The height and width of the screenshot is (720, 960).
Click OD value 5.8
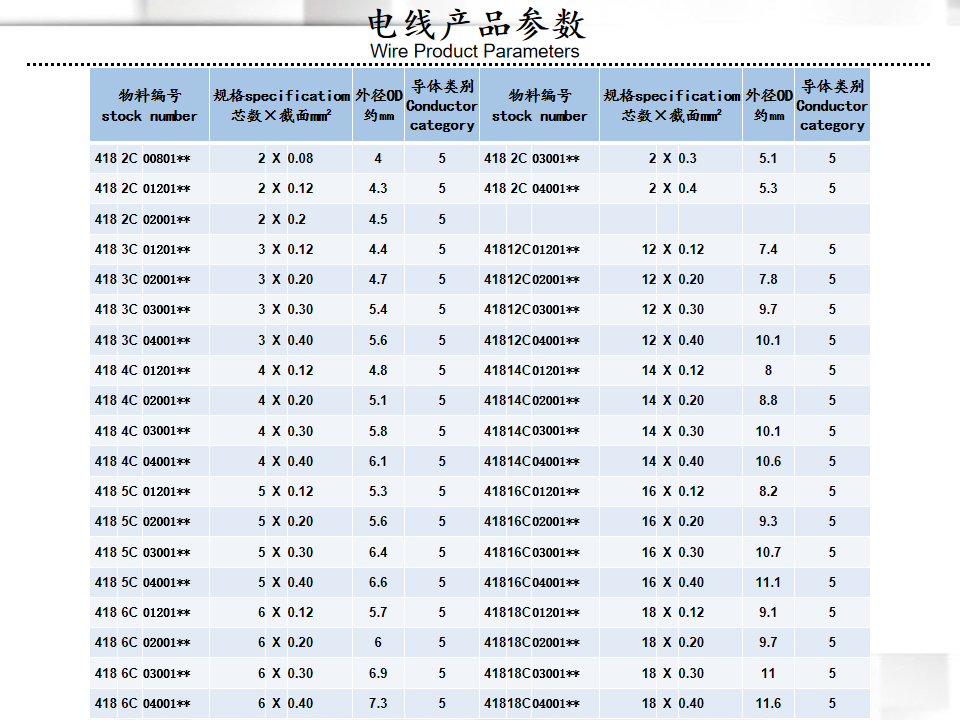coord(378,431)
